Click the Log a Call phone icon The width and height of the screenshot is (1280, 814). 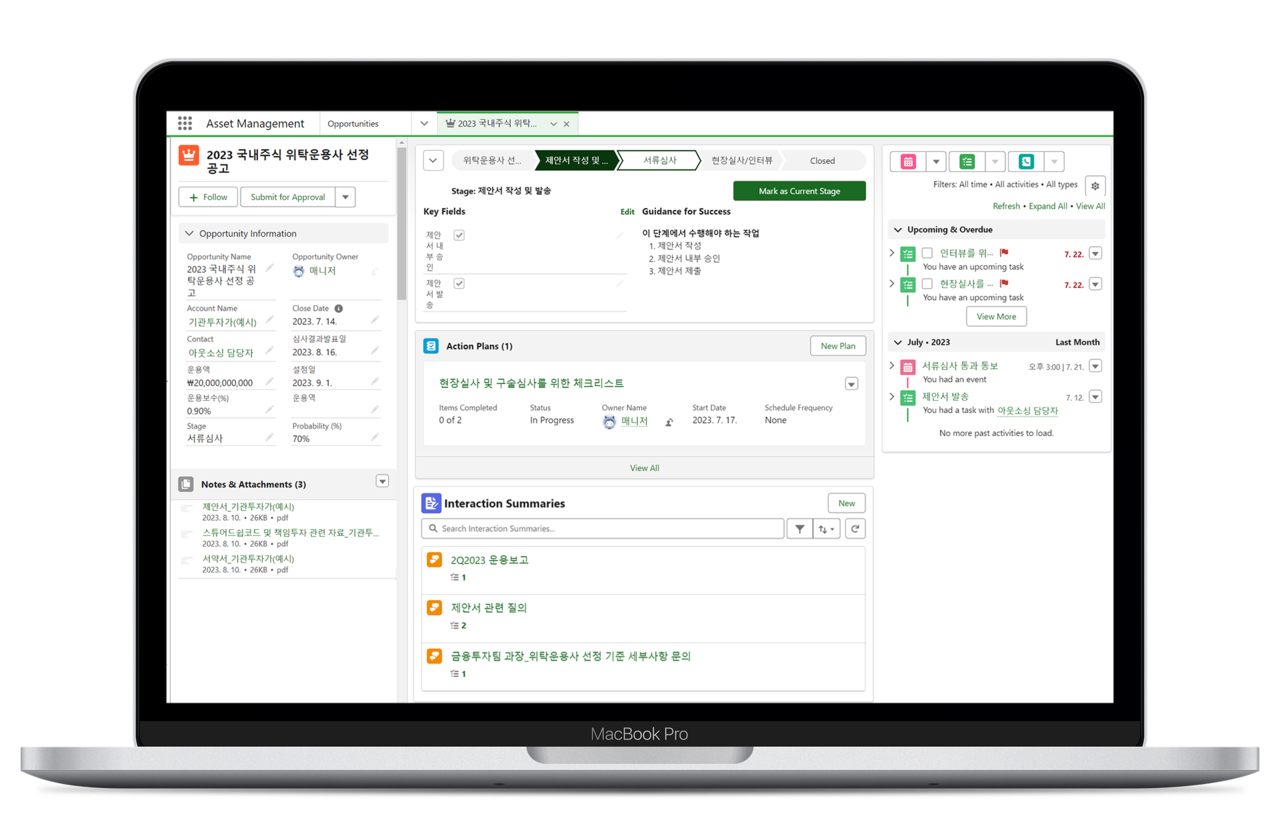pos(1026,161)
